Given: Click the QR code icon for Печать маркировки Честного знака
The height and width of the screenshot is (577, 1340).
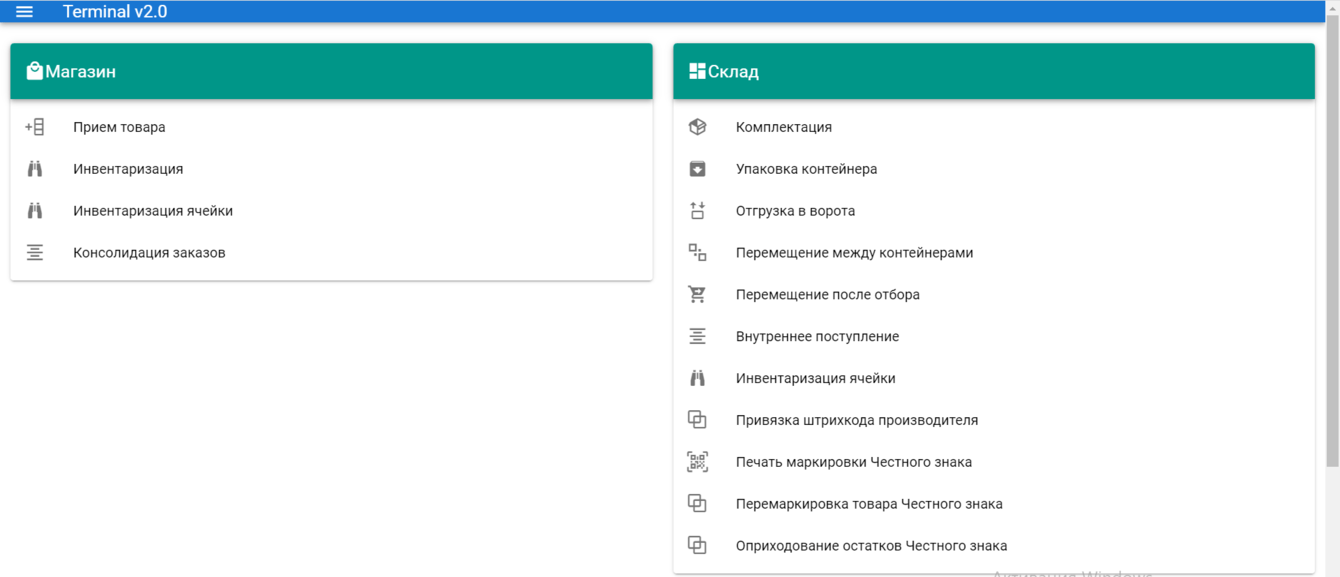Looking at the screenshot, I should (697, 461).
